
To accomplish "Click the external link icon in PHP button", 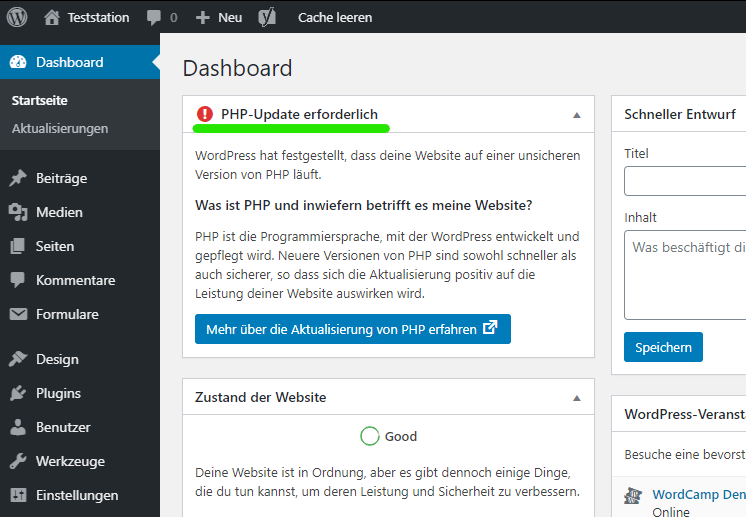I will point(490,327).
